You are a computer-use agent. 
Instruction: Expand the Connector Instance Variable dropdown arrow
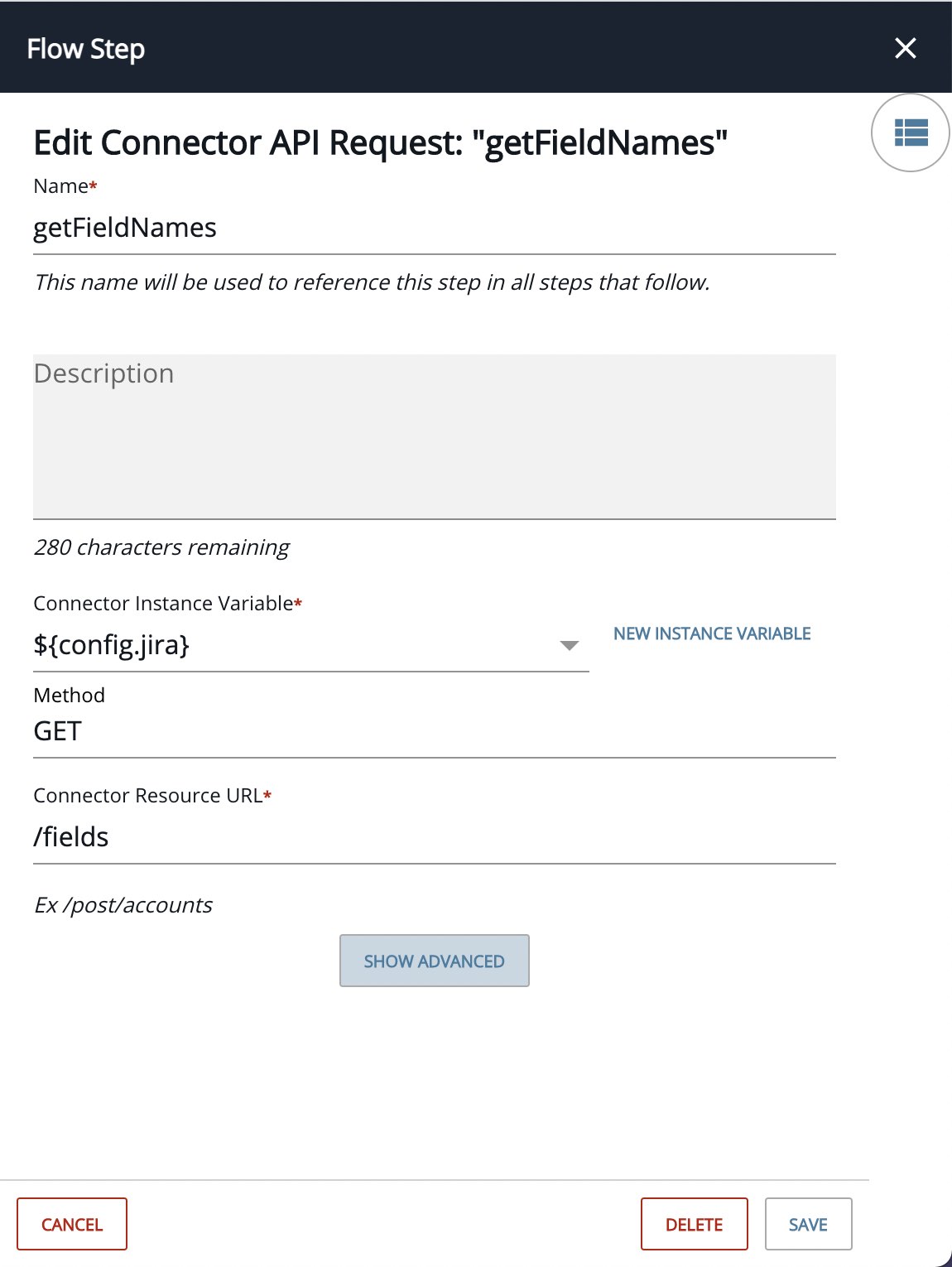(569, 646)
